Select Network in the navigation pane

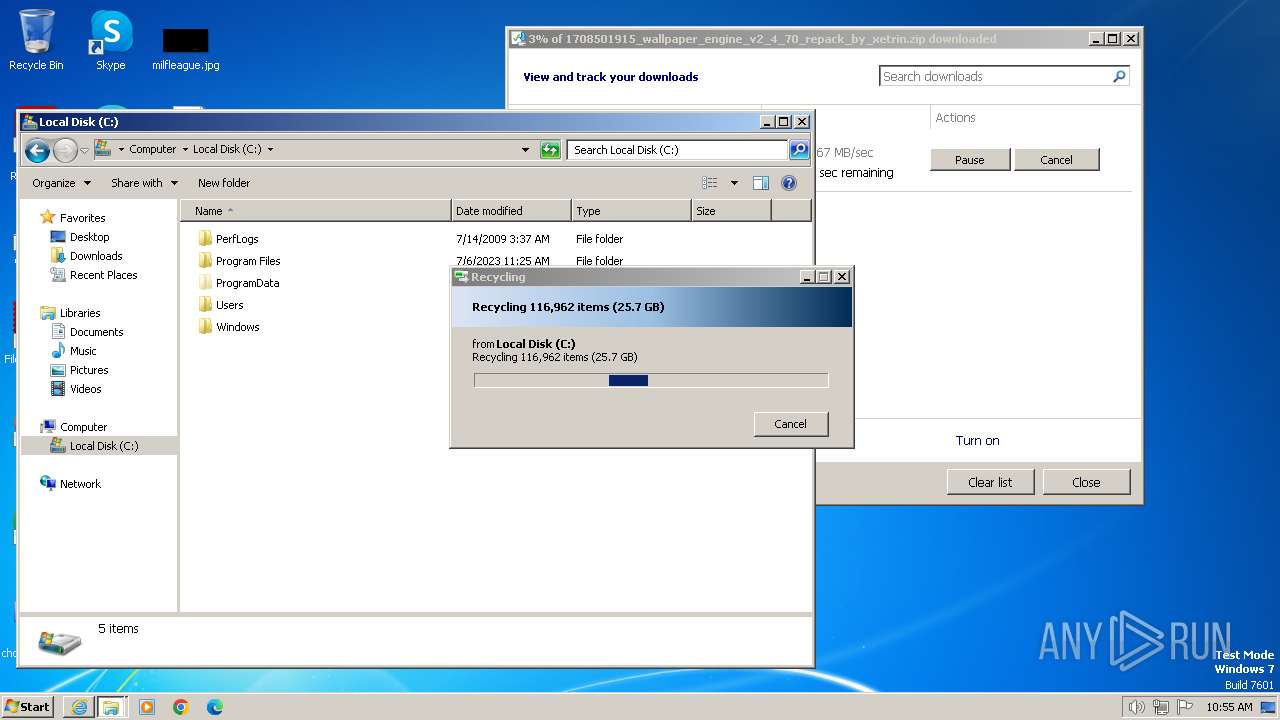point(80,484)
